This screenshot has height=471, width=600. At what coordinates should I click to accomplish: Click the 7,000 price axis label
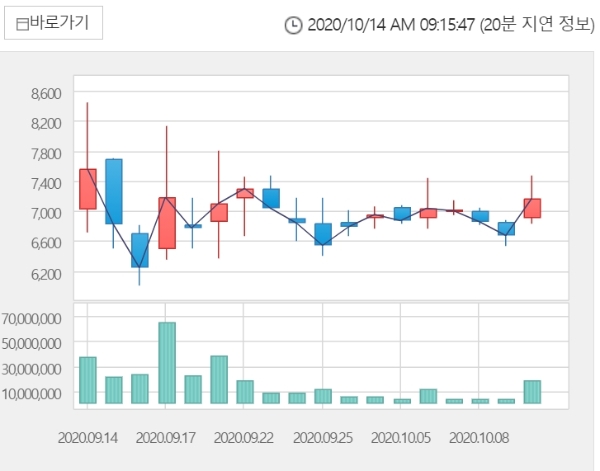(x=46, y=213)
